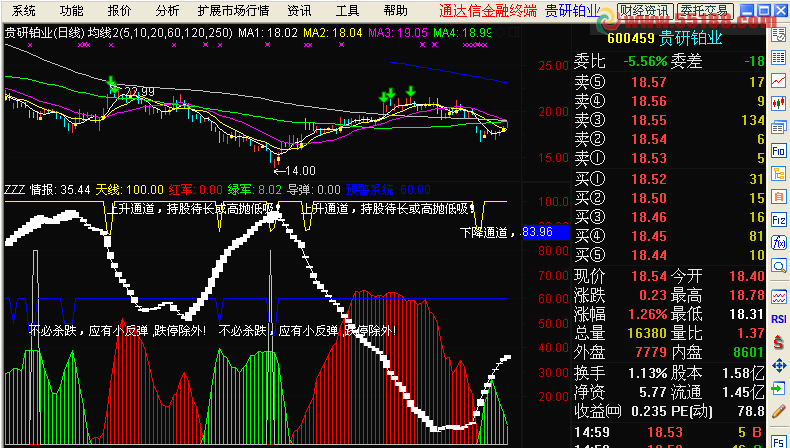Click the 卖⑤ 18.57 ask row

pos(670,82)
